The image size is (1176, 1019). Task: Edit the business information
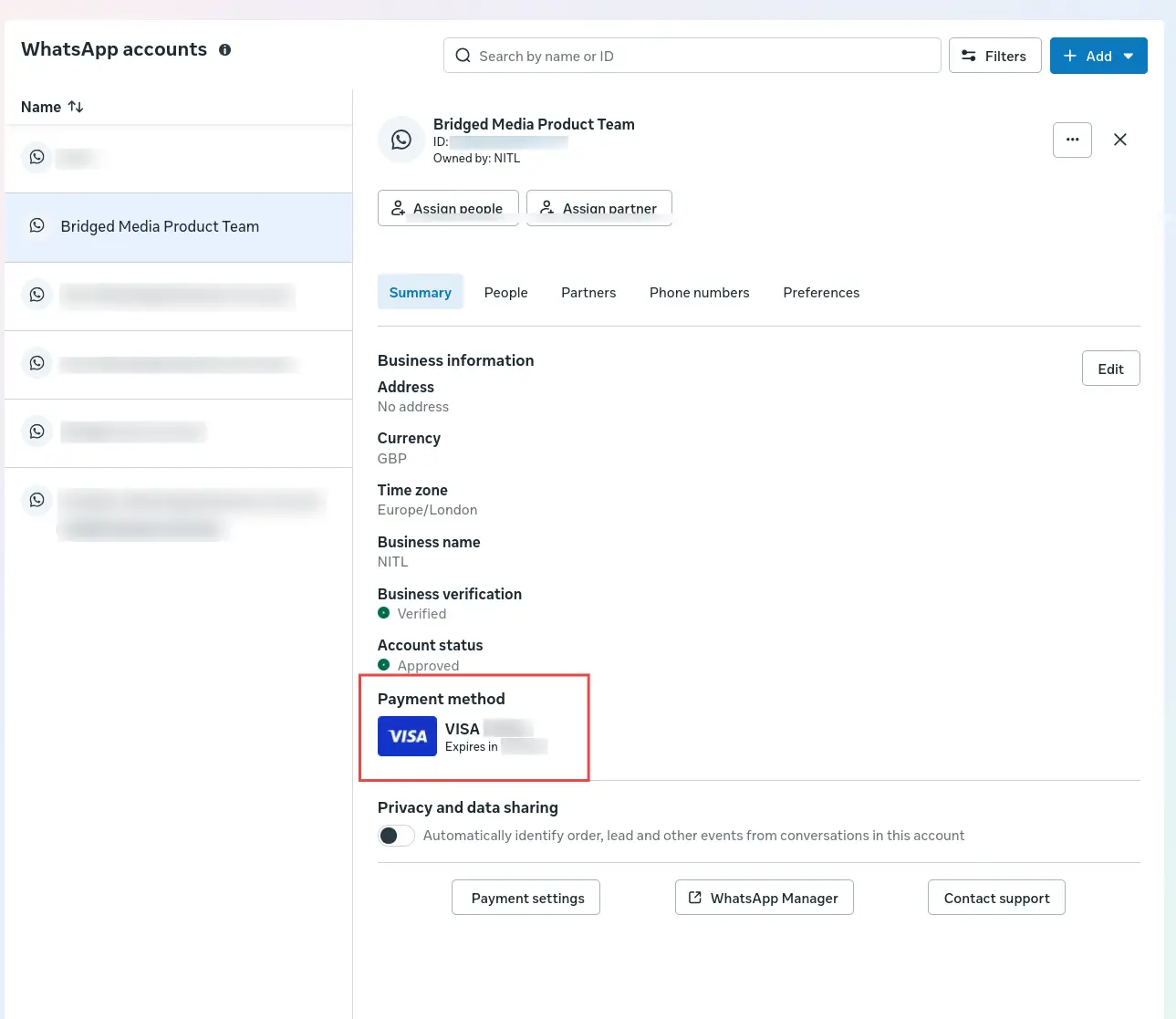1111,369
